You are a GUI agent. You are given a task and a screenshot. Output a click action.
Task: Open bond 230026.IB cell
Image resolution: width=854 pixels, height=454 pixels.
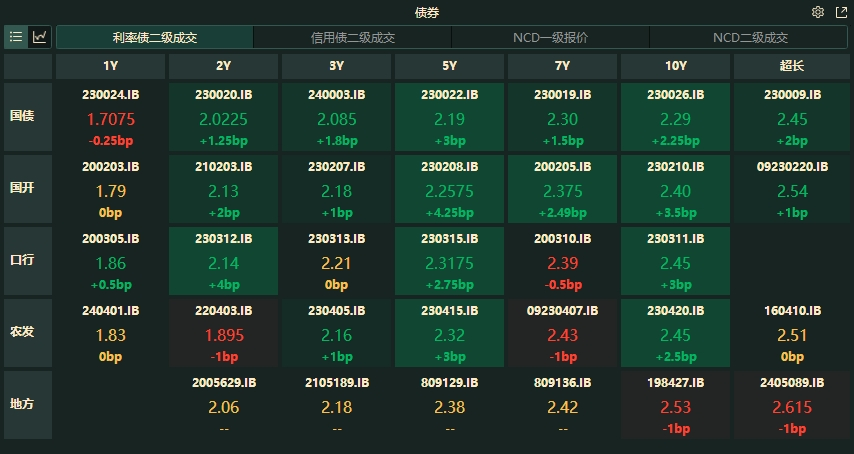coord(675,116)
